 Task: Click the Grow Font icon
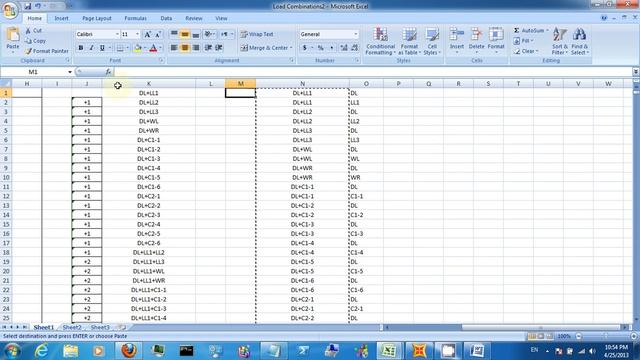(x=147, y=34)
